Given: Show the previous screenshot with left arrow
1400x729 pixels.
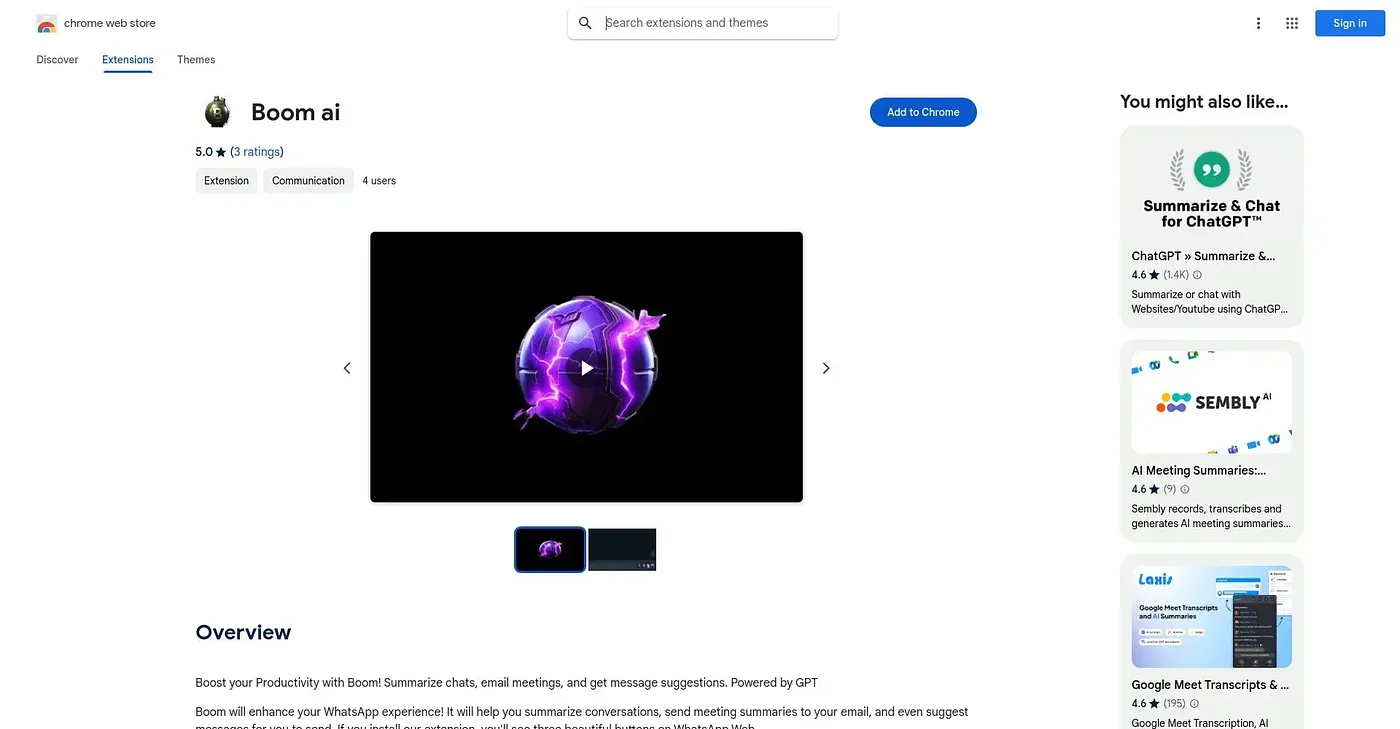Looking at the screenshot, I should point(347,368).
